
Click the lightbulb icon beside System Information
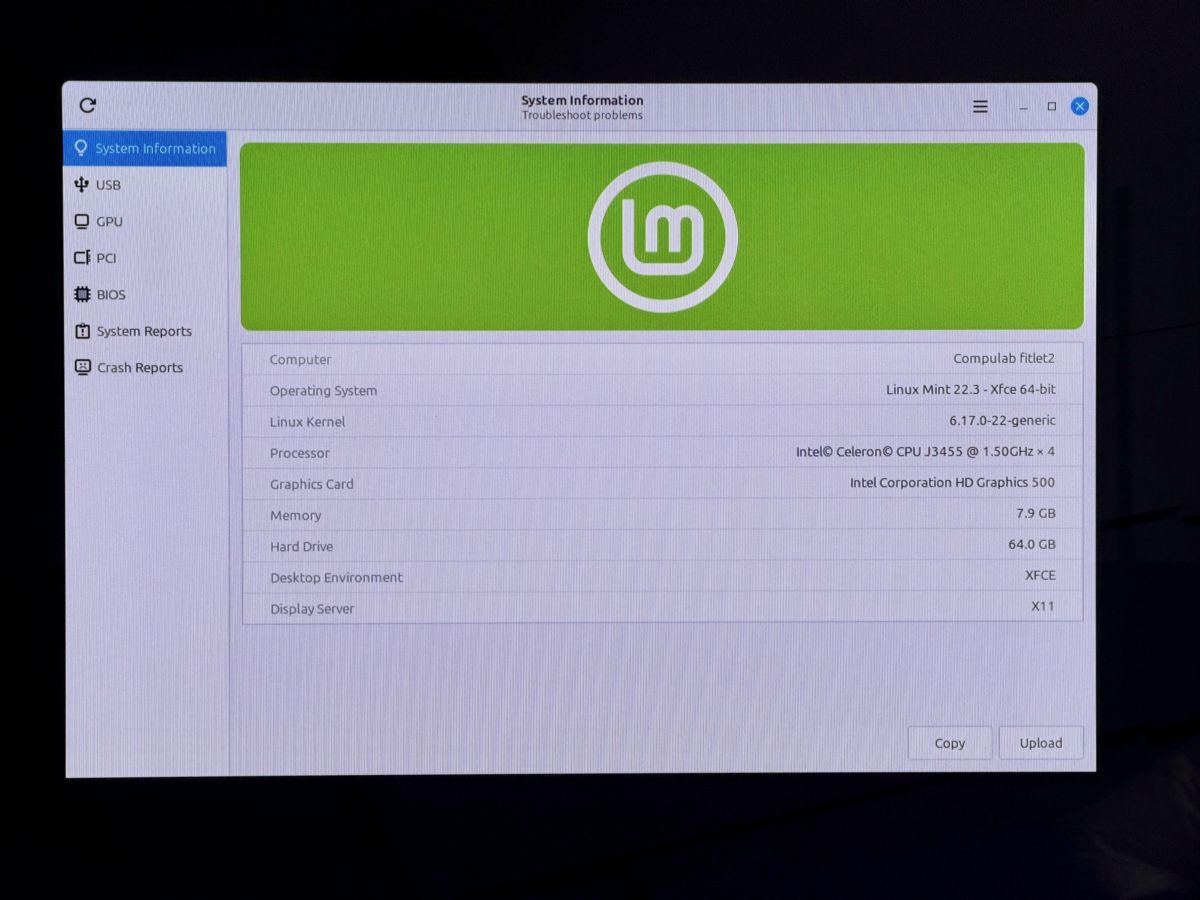pos(81,148)
